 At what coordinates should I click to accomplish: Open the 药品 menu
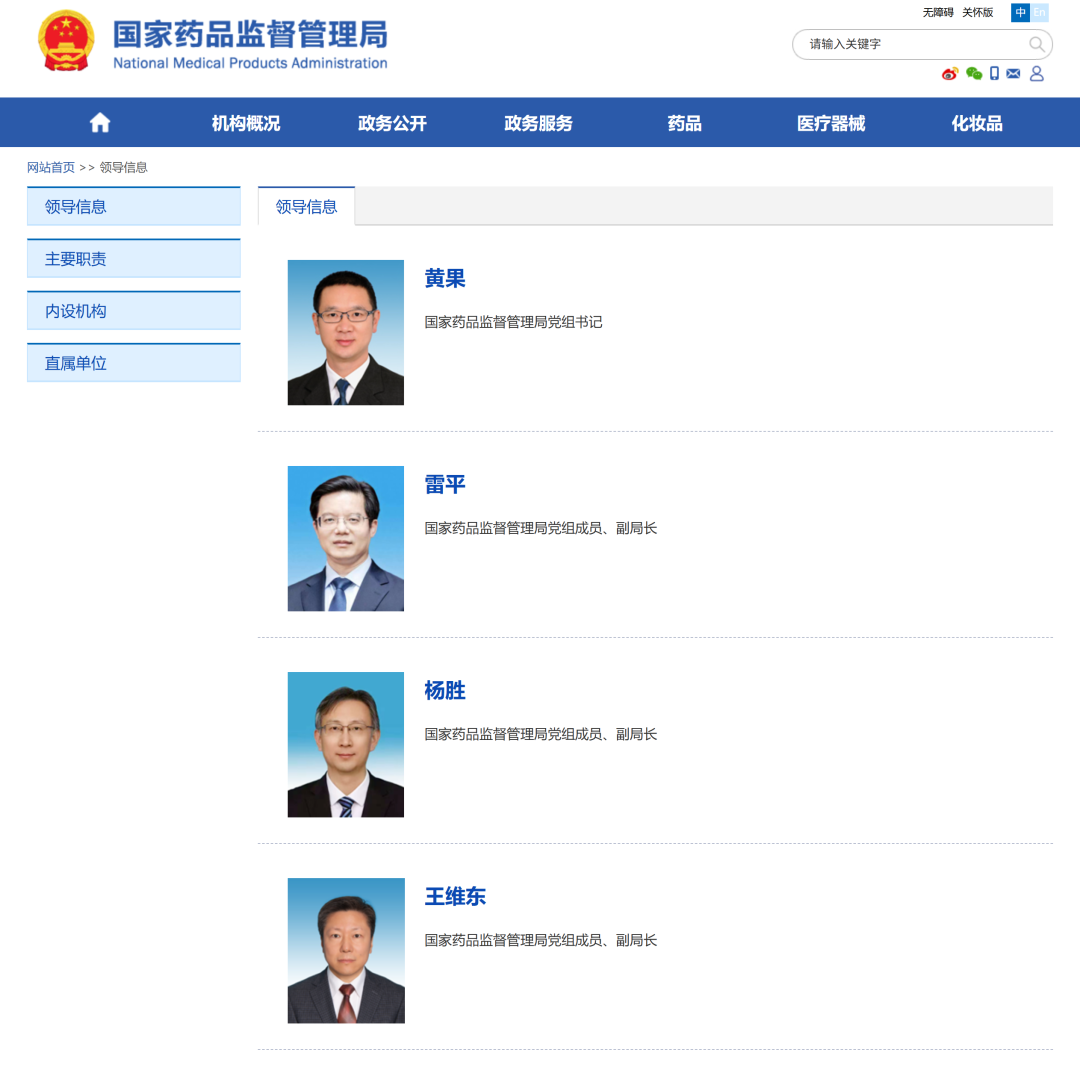coord(684,124)
